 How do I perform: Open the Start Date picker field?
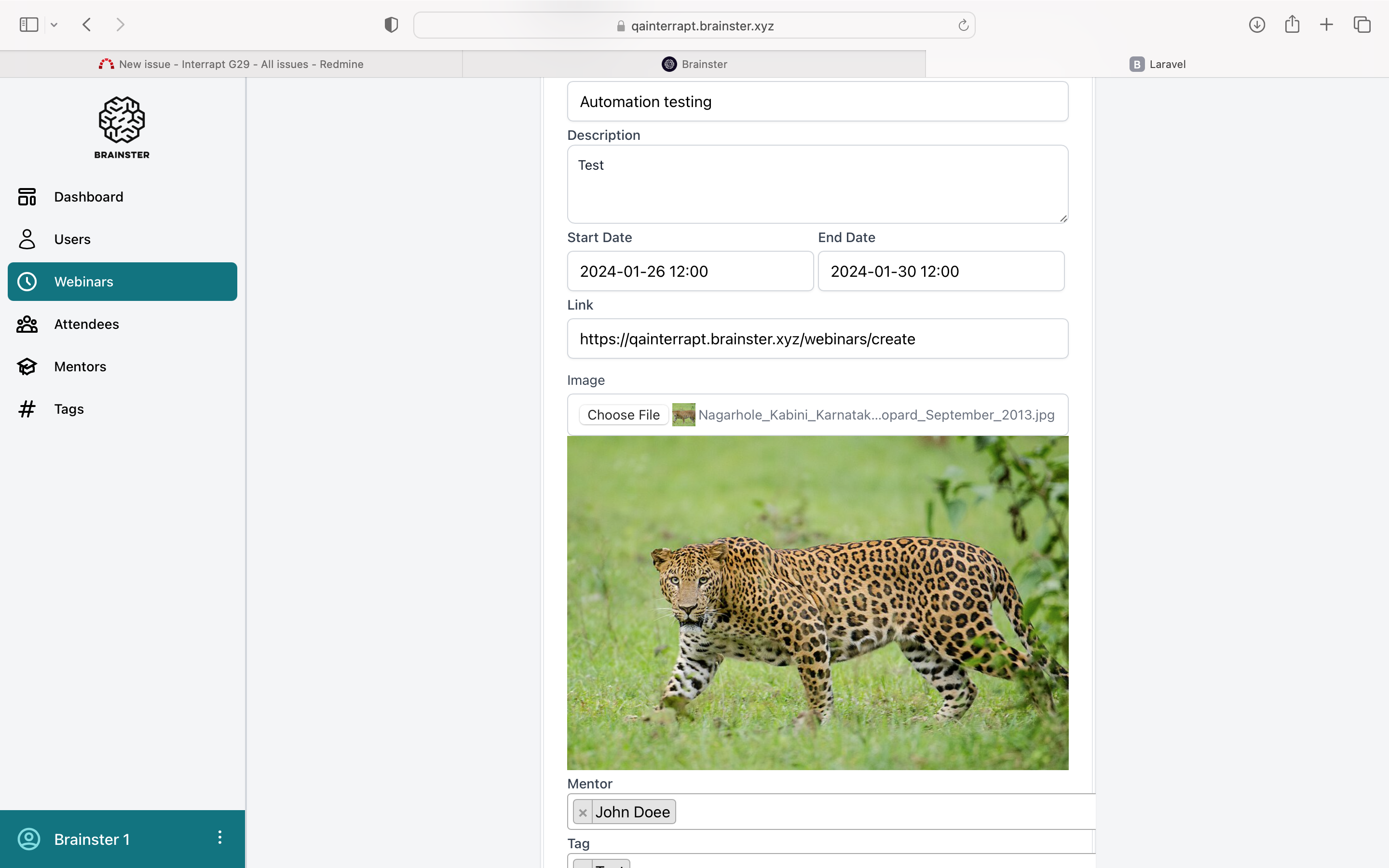pos(690,271)
